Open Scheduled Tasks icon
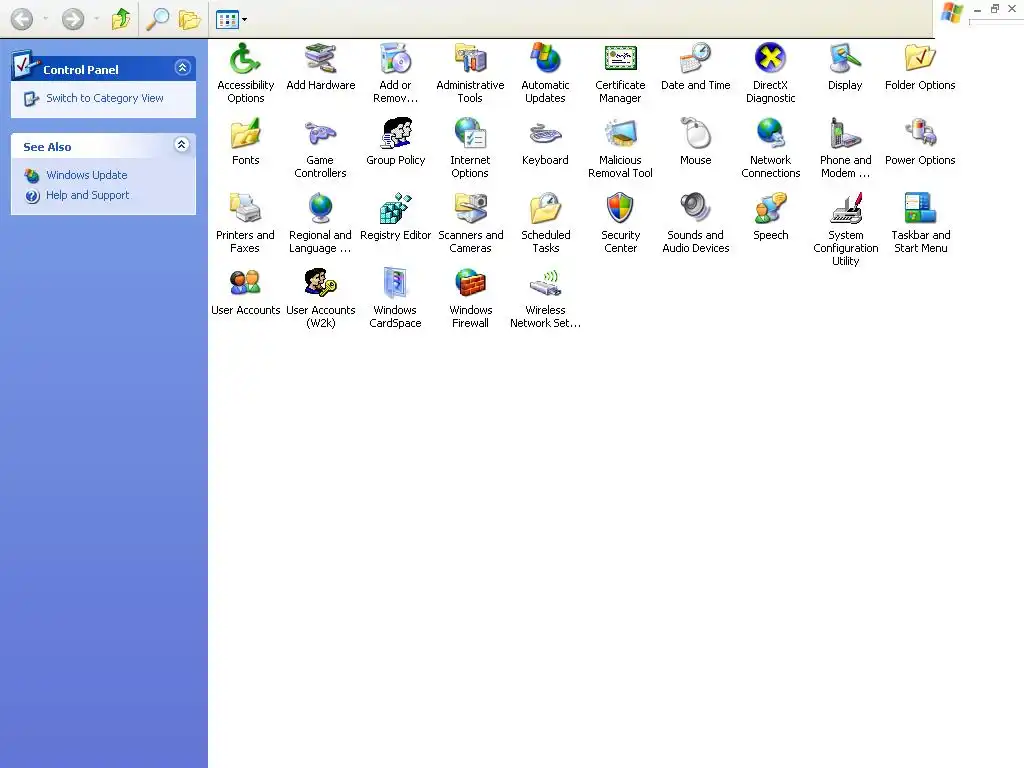 (x=545, y=209)
